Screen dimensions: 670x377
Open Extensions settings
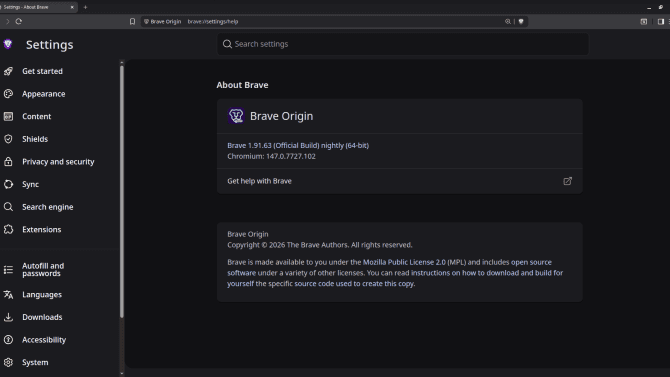pyautogui.click(x=41, y=230)
